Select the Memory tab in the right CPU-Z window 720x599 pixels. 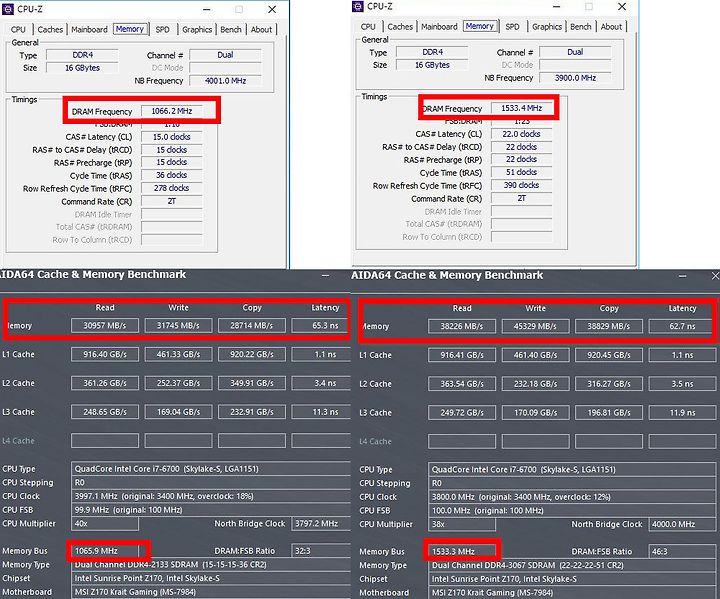click(479, 26)
